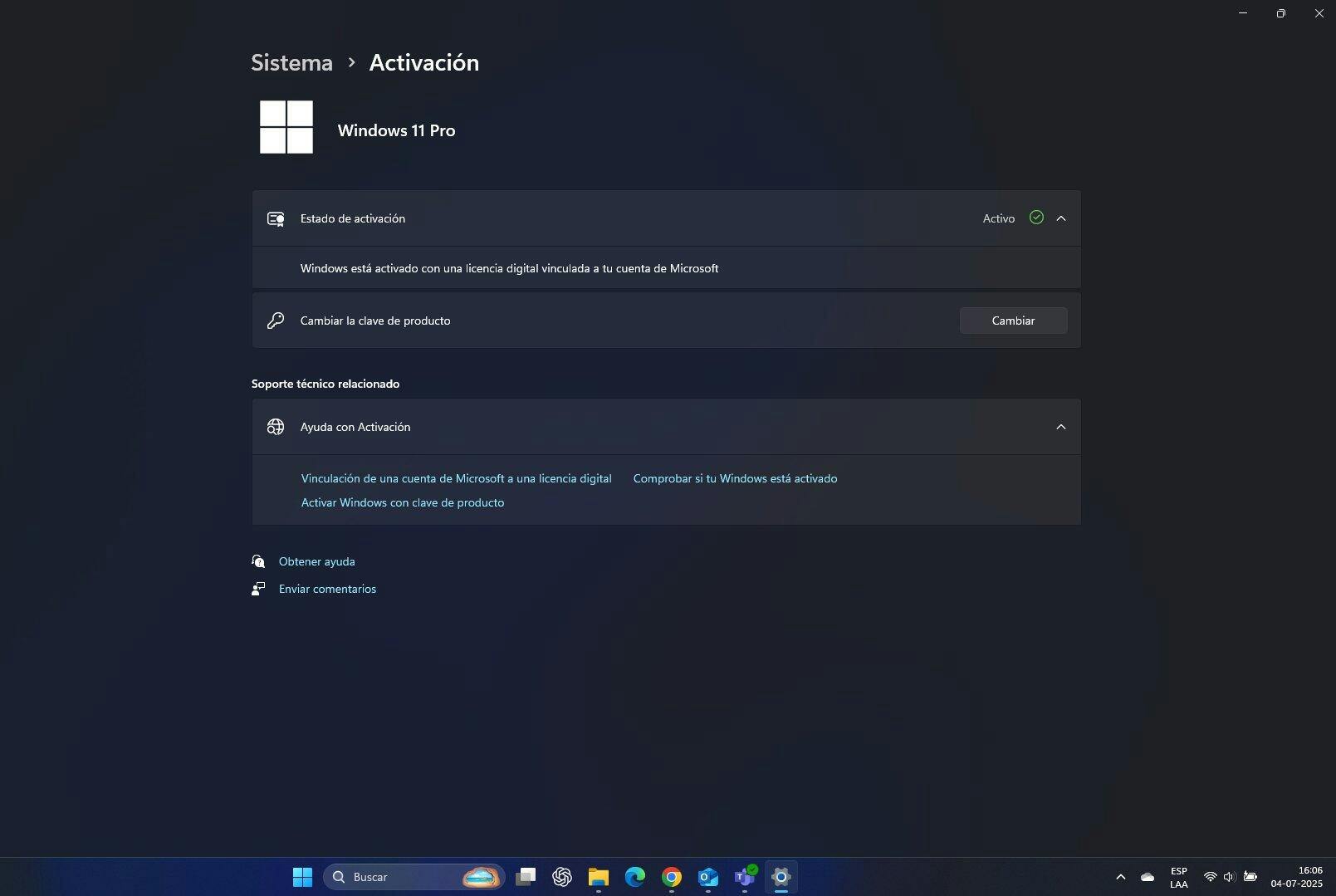Collapse the Ayuda con Activación section
The width and height of the screenshot is (1336, 896).
(x=1060, y=427)
